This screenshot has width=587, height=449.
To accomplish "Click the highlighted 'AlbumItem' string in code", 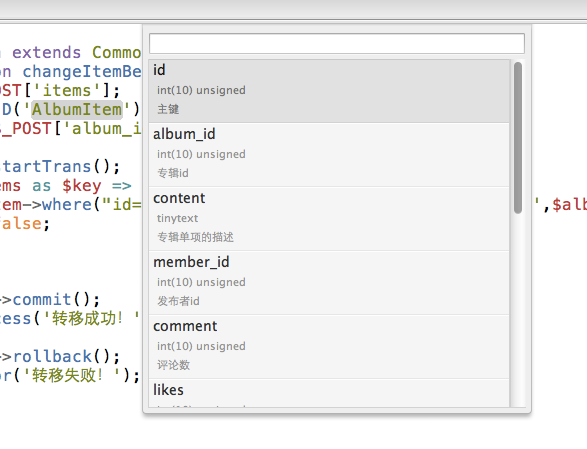I will [77, 110].
